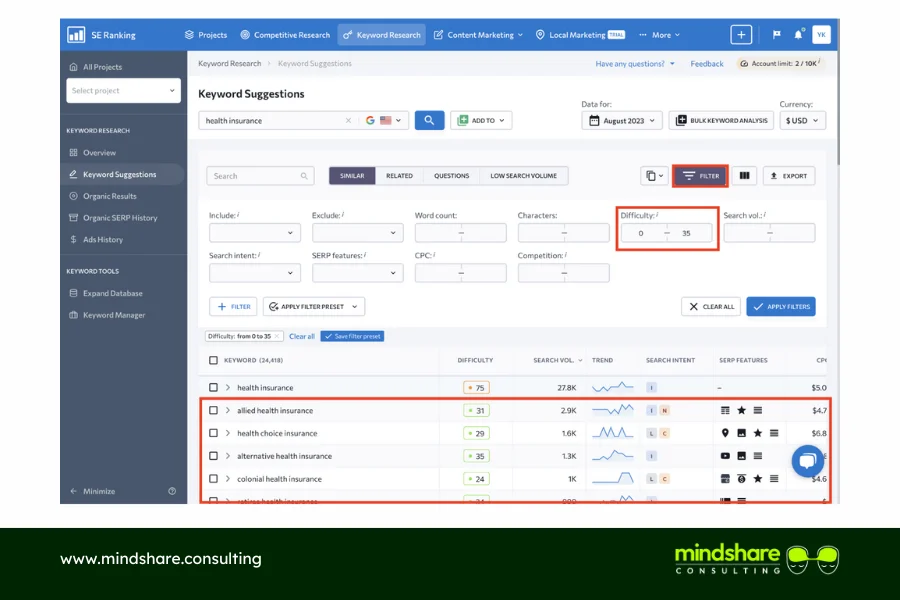The image size is (900, 600).
Task: Check the colonial health insurance checkbox
Action: point(214,478)
